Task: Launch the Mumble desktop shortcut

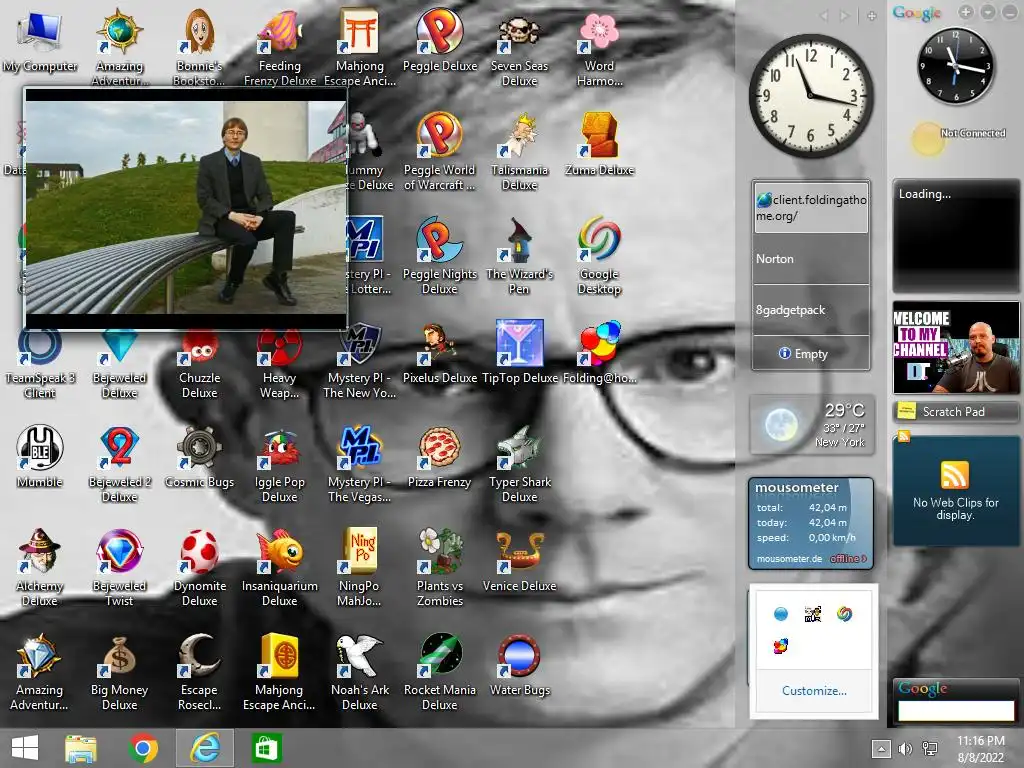Action: 39,457
